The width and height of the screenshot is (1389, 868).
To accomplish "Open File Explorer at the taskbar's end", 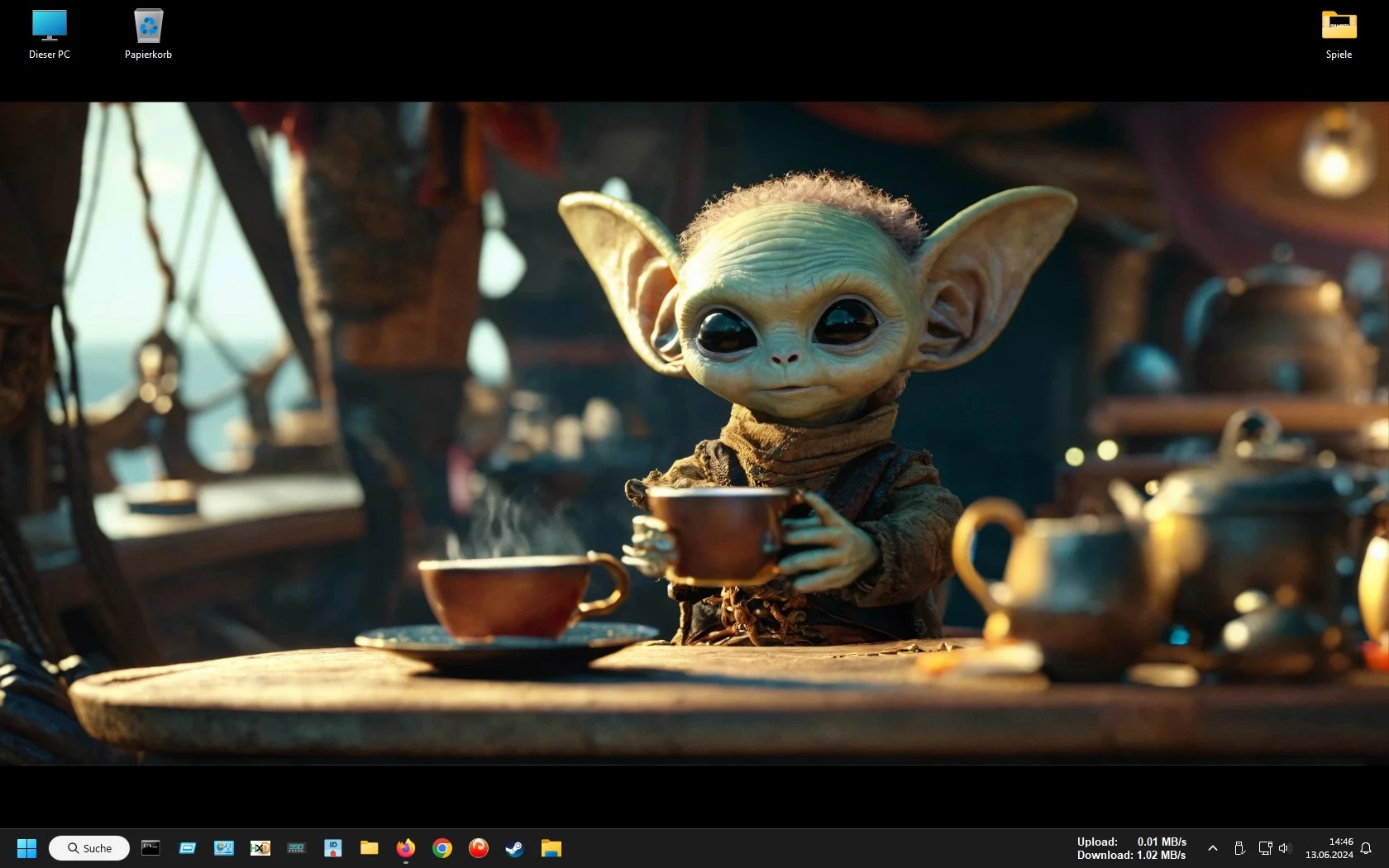I will click(551, 847).
